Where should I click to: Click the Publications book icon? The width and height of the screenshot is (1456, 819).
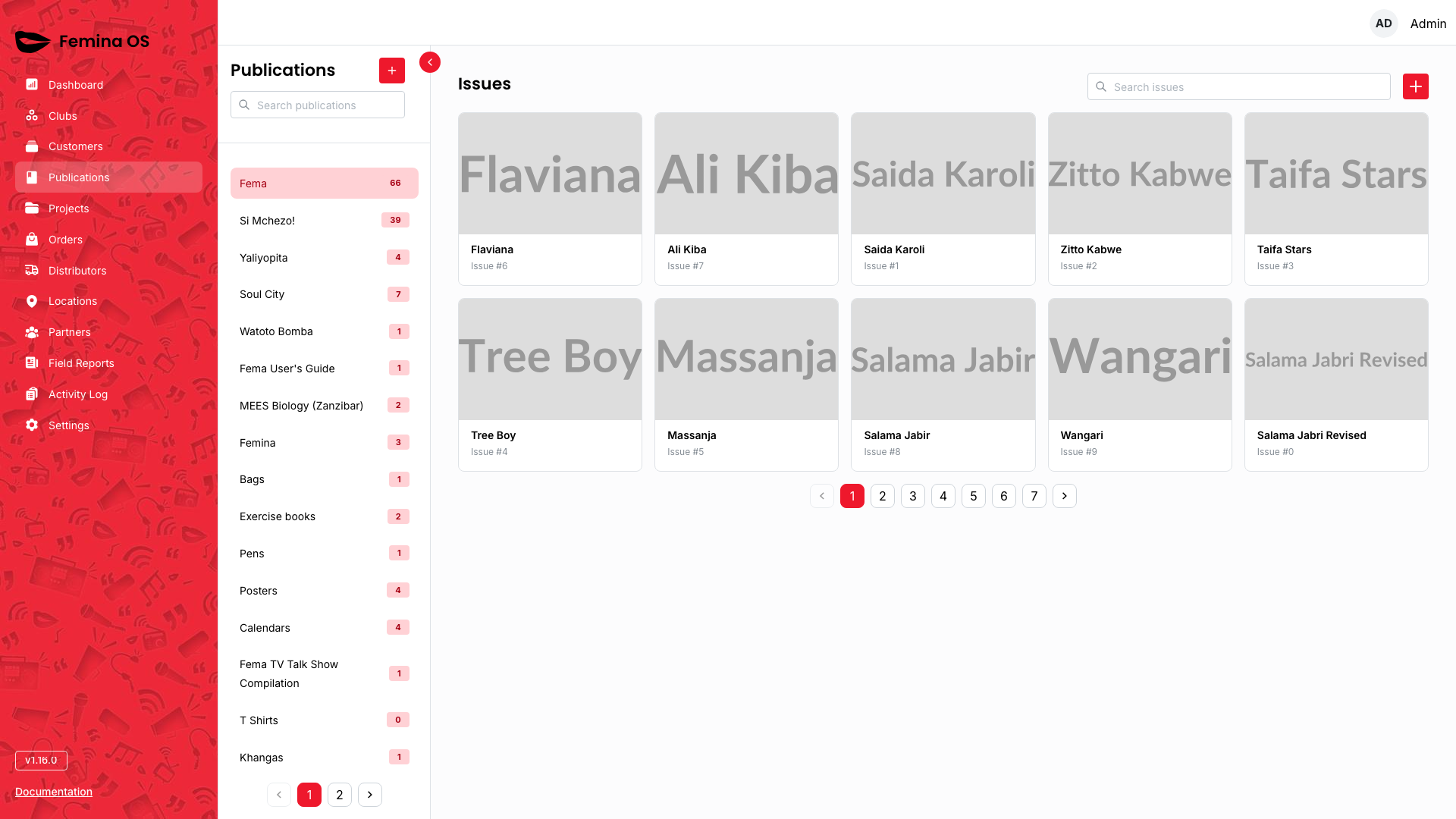pyautogui.click(x=32, y=177)
